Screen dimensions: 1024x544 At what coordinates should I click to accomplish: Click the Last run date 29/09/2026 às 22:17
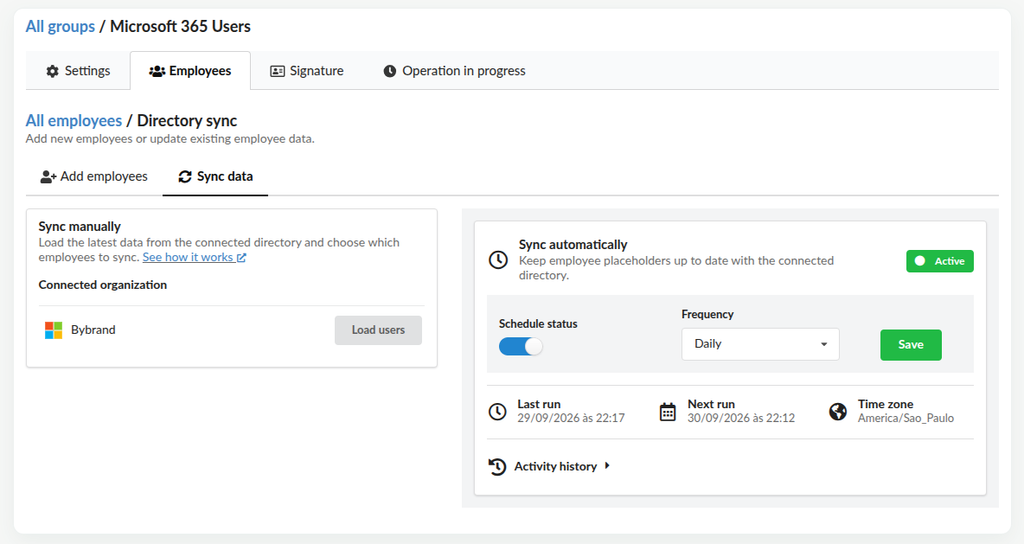pyautogui.click(x=571, y=418)
